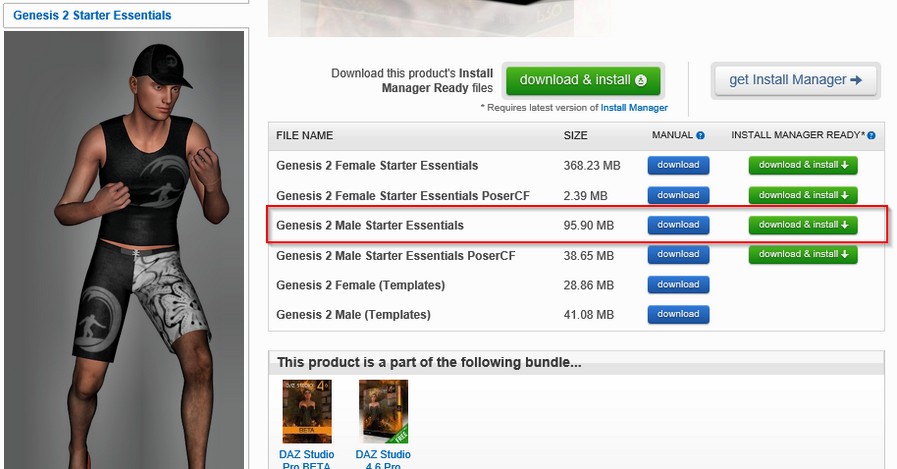Download & install Male Starter Essentials PoserCF
Viewport: 897px width, 469px height.
tap(803, 255)
